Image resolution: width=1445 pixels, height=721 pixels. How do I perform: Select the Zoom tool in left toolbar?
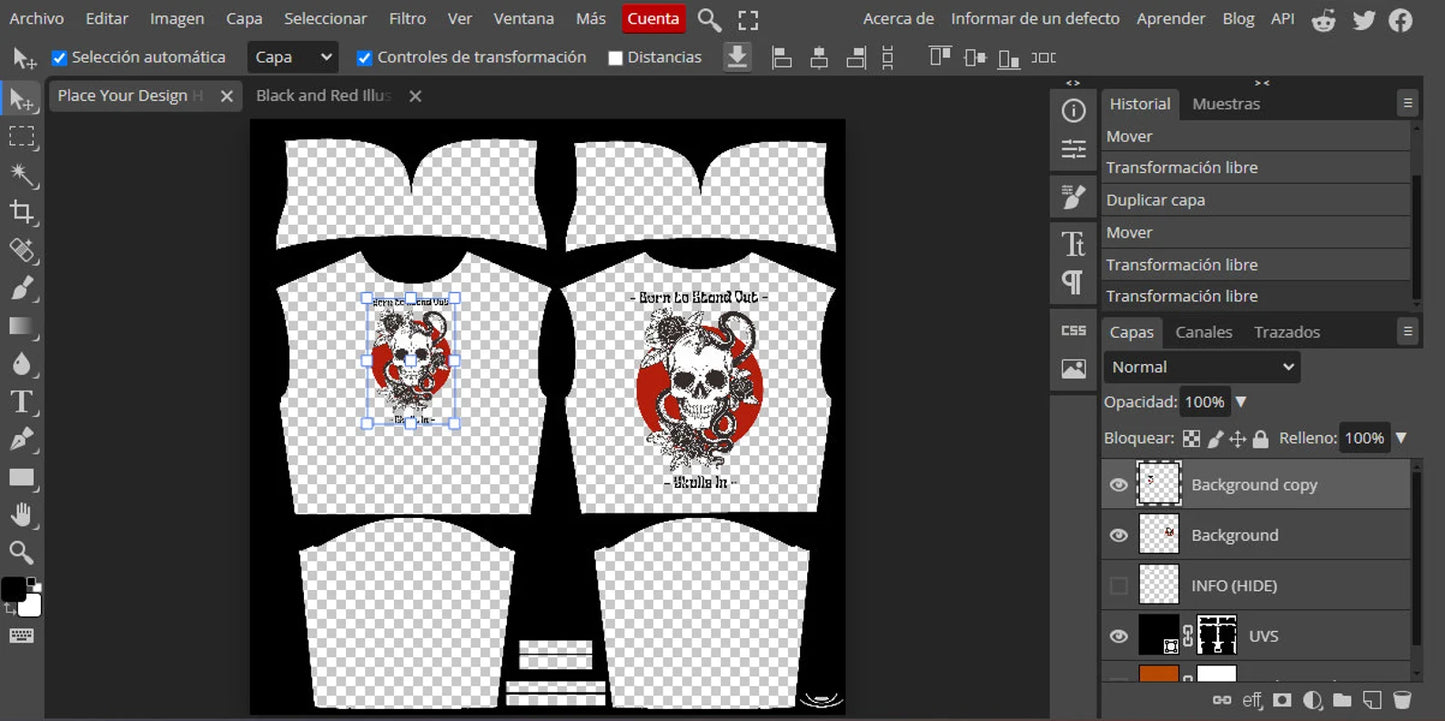tap(22, 552)
